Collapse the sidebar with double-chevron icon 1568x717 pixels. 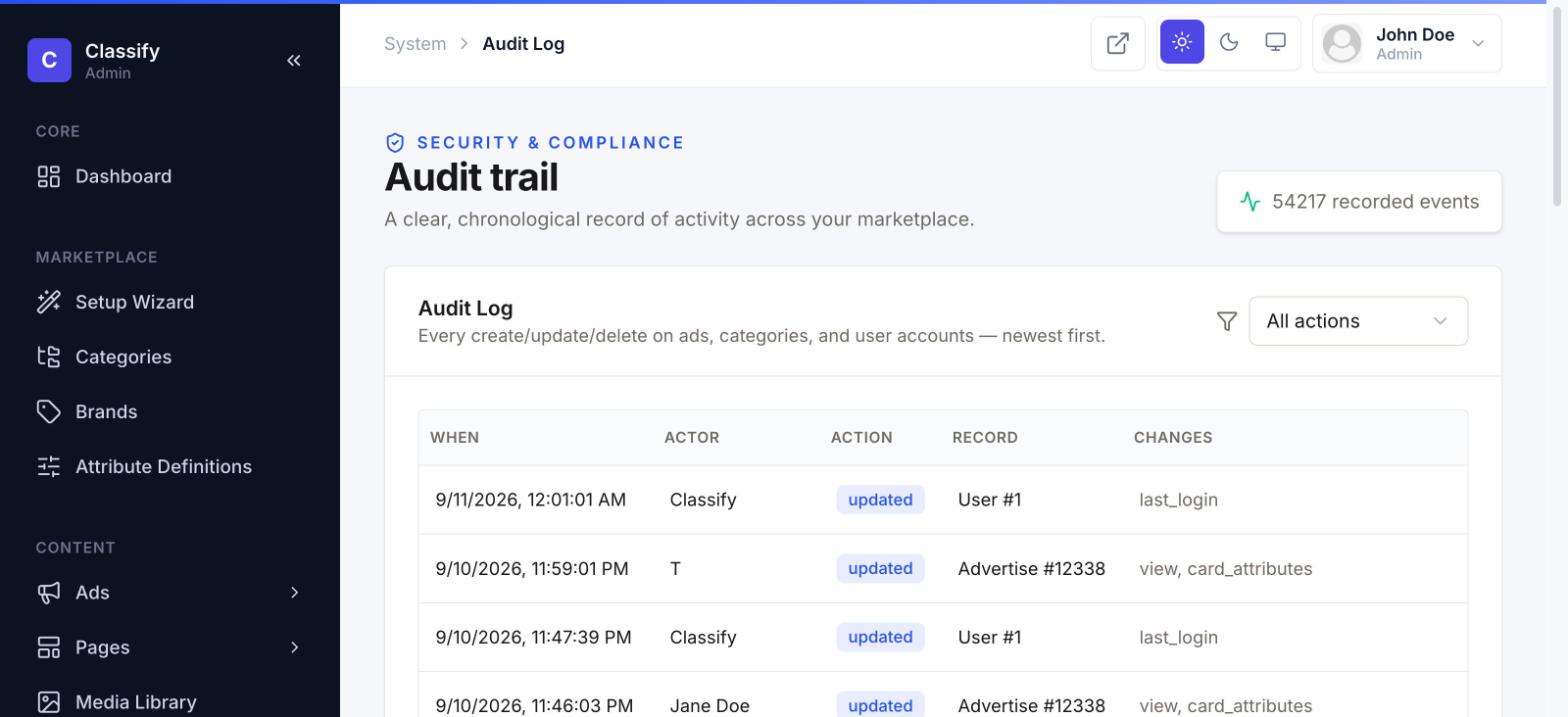pyautogui.click(x=293, y=60)
